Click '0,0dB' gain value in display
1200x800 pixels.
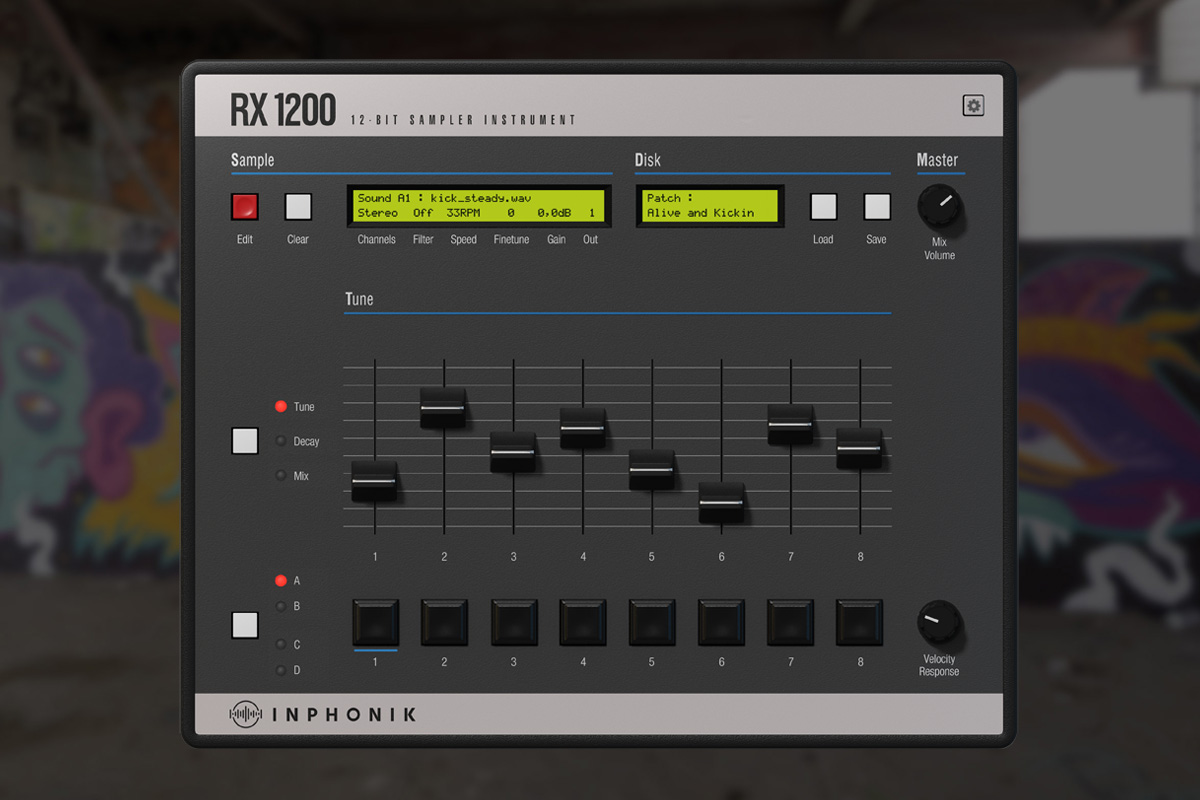pyautogui.click(x=554, y=213)
